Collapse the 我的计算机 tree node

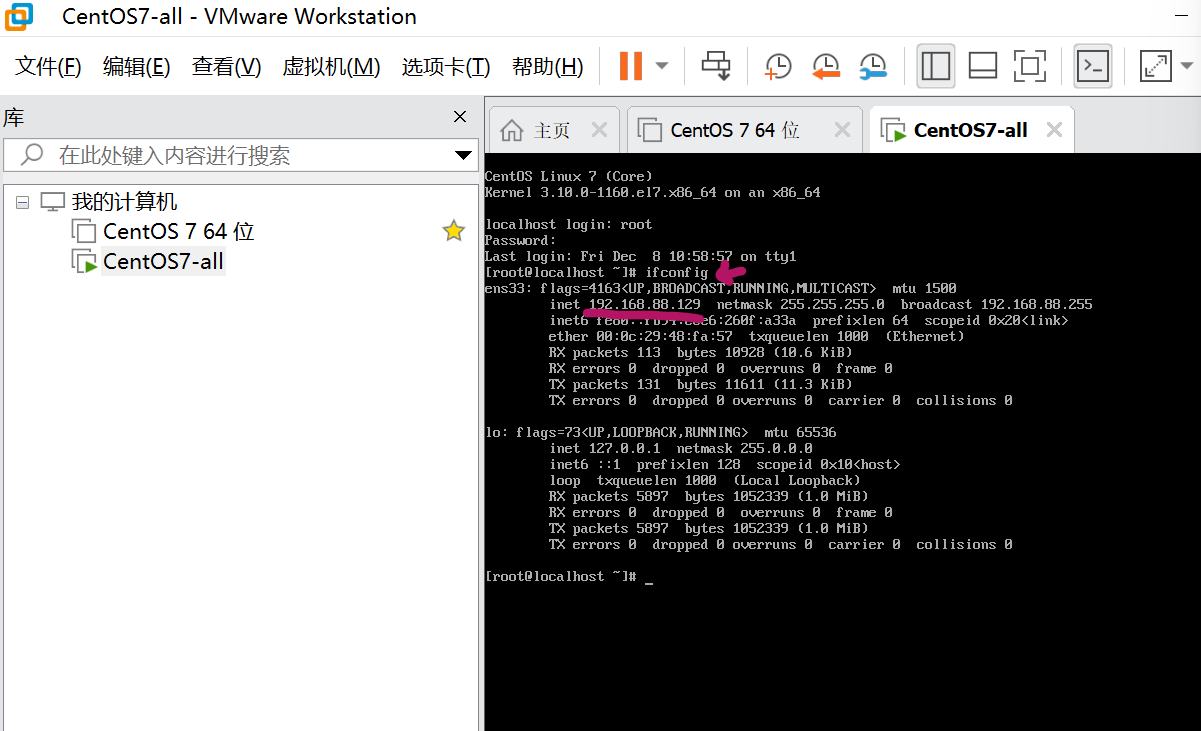(22, 202)
